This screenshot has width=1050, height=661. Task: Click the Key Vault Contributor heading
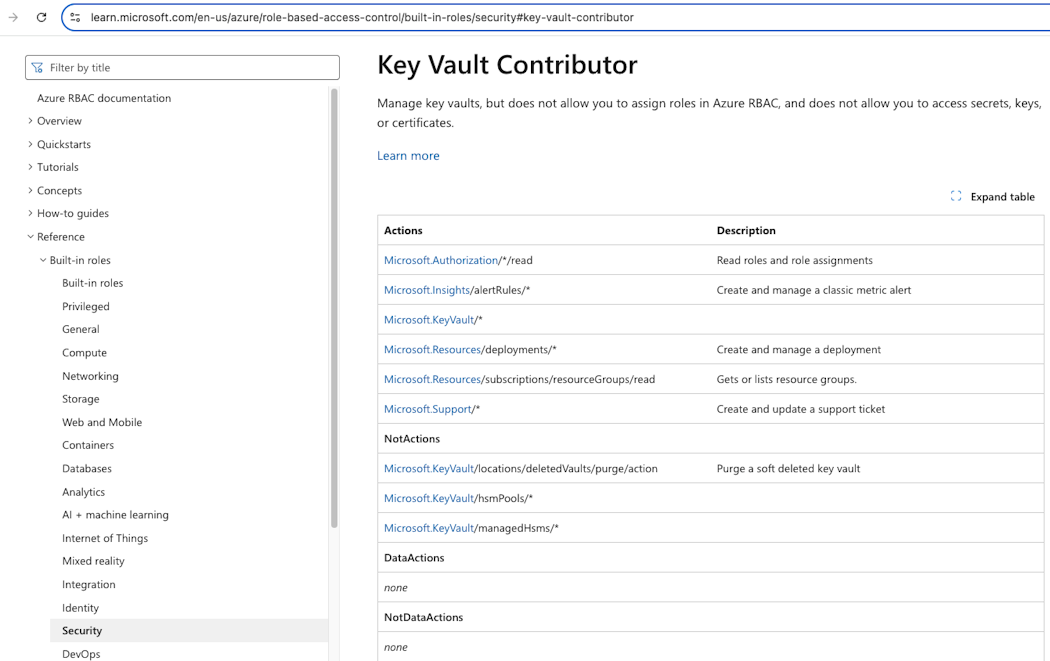point(507,65)
